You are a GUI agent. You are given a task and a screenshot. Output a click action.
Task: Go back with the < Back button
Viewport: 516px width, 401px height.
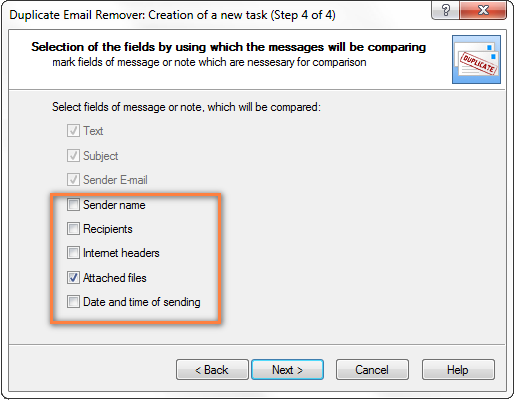click(212, 369)
